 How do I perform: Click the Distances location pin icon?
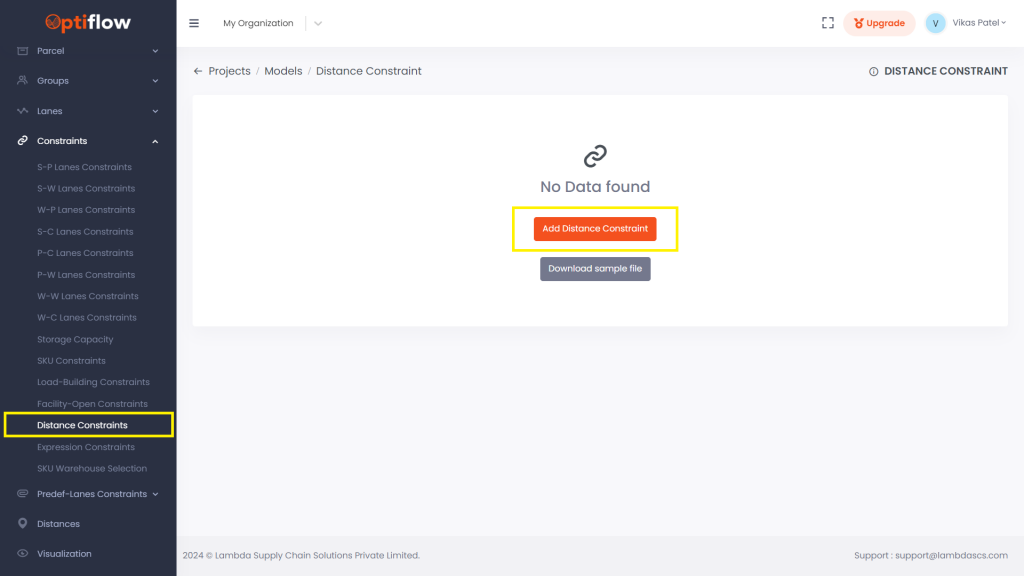pyautogui.click(x=23, y=524)
